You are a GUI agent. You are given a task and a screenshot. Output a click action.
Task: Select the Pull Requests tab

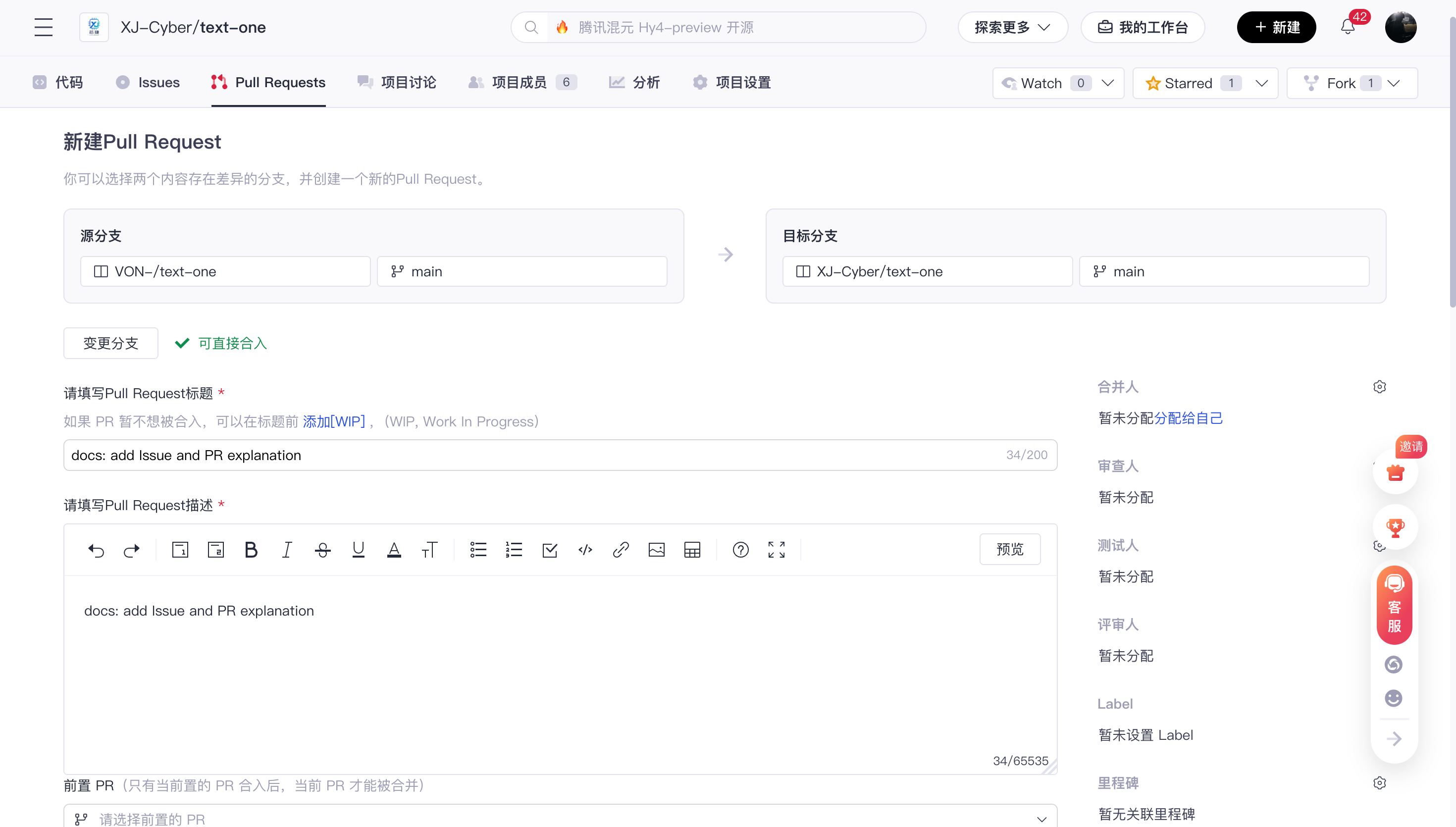tap(268, 82)
